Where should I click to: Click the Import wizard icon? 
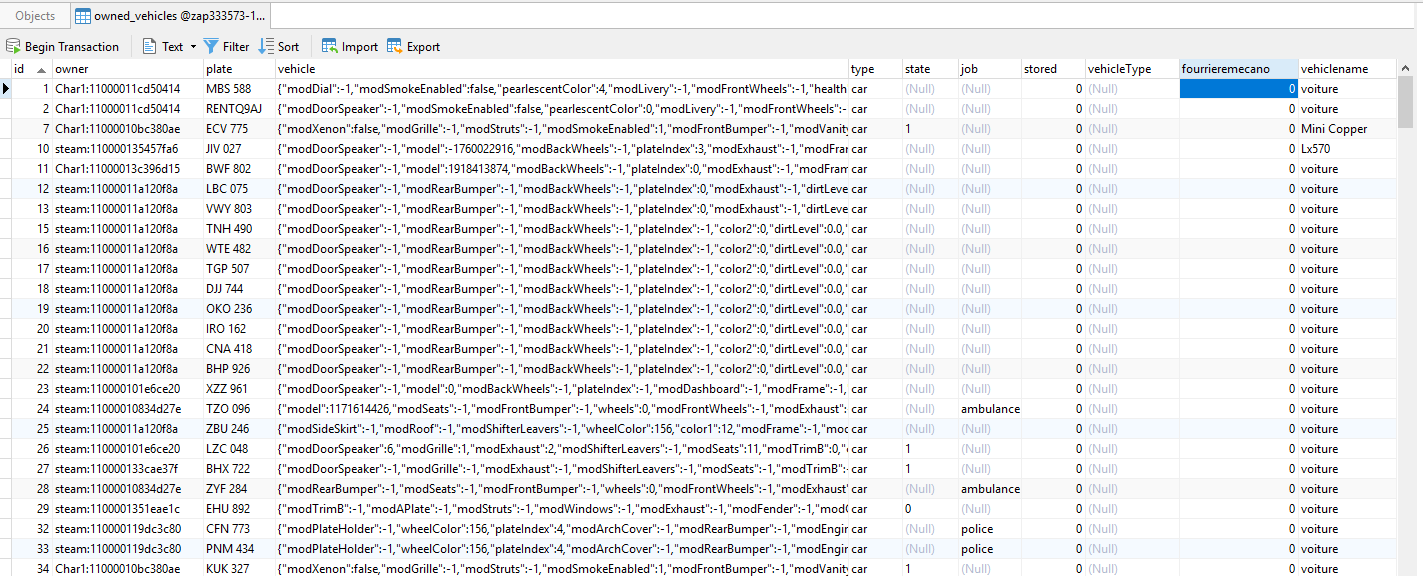click(x=329, y=47)
